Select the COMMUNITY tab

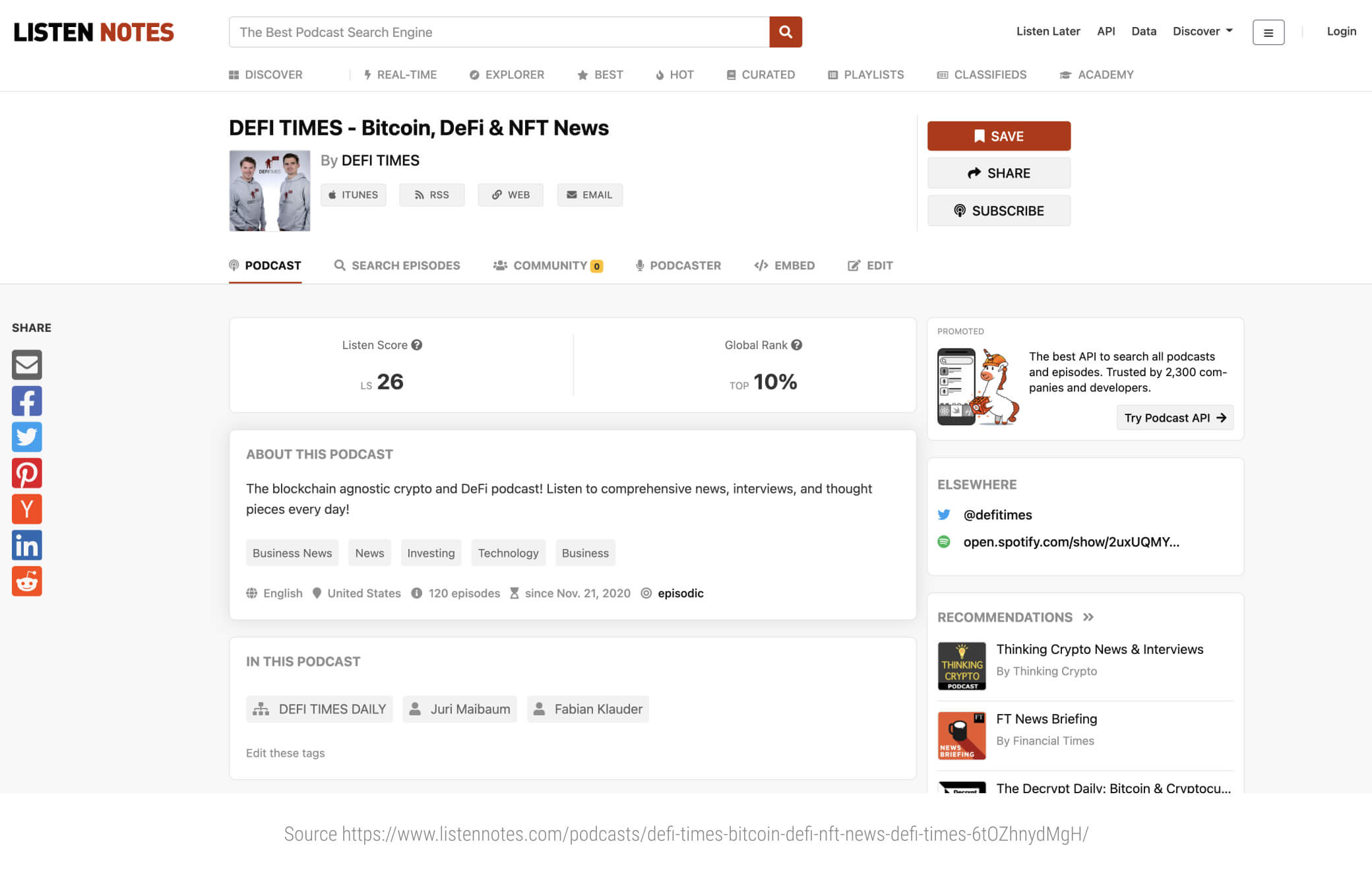pos(548,265)
